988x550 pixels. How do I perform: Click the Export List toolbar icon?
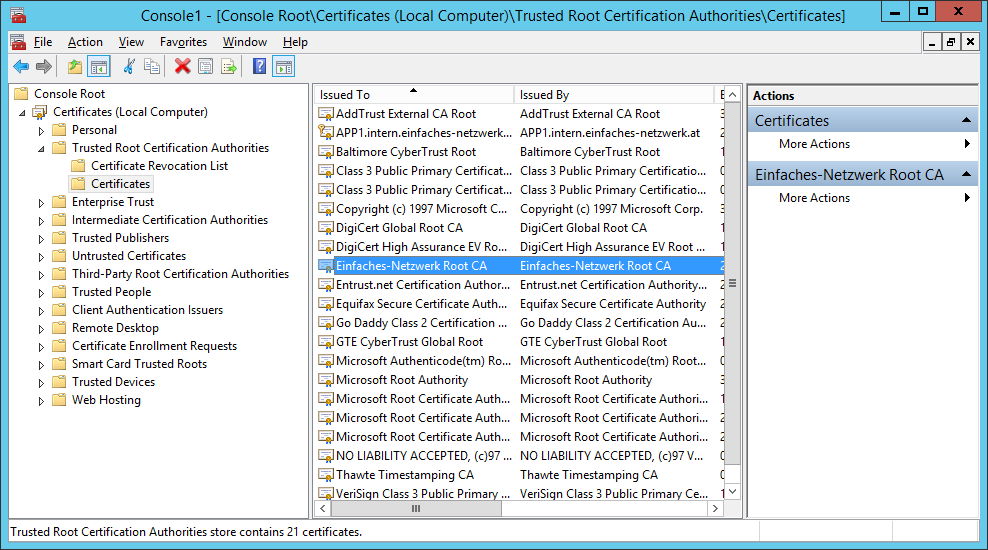click(229, 67)
